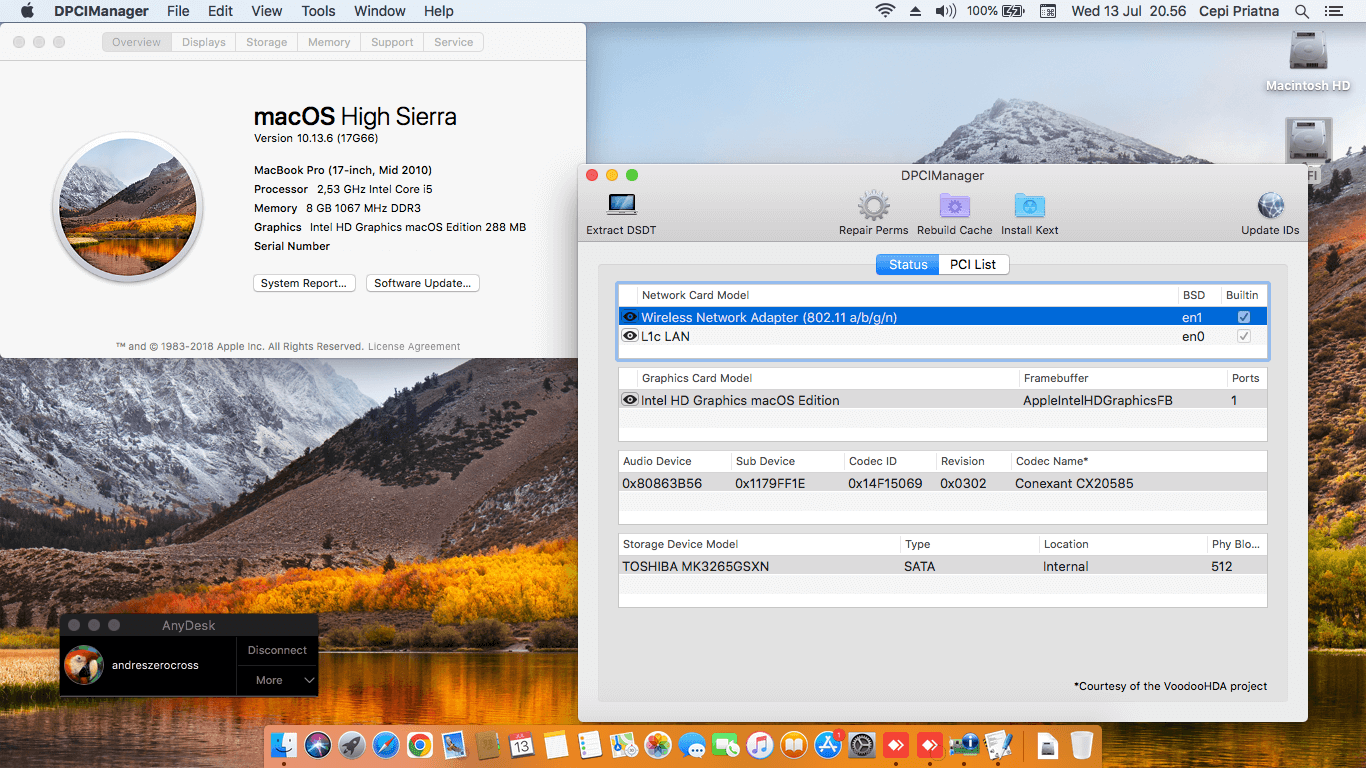The image size is (1366, 768).
Task: Open the DPCIManager application menu
Action: pos(101,11)
